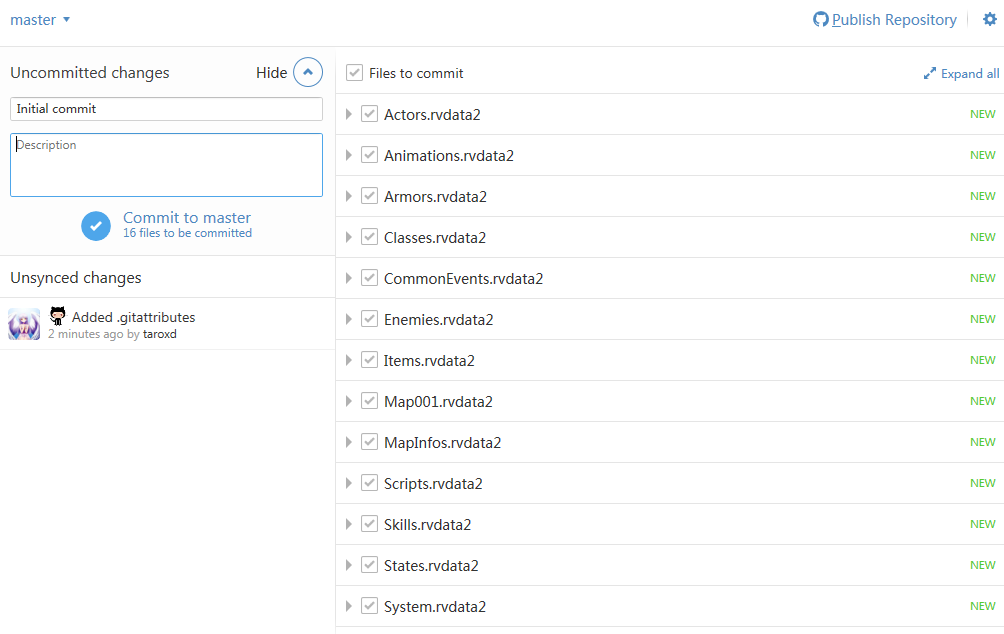
Task: Expand the Map001.rvdata2 diff
Action: 348,401
